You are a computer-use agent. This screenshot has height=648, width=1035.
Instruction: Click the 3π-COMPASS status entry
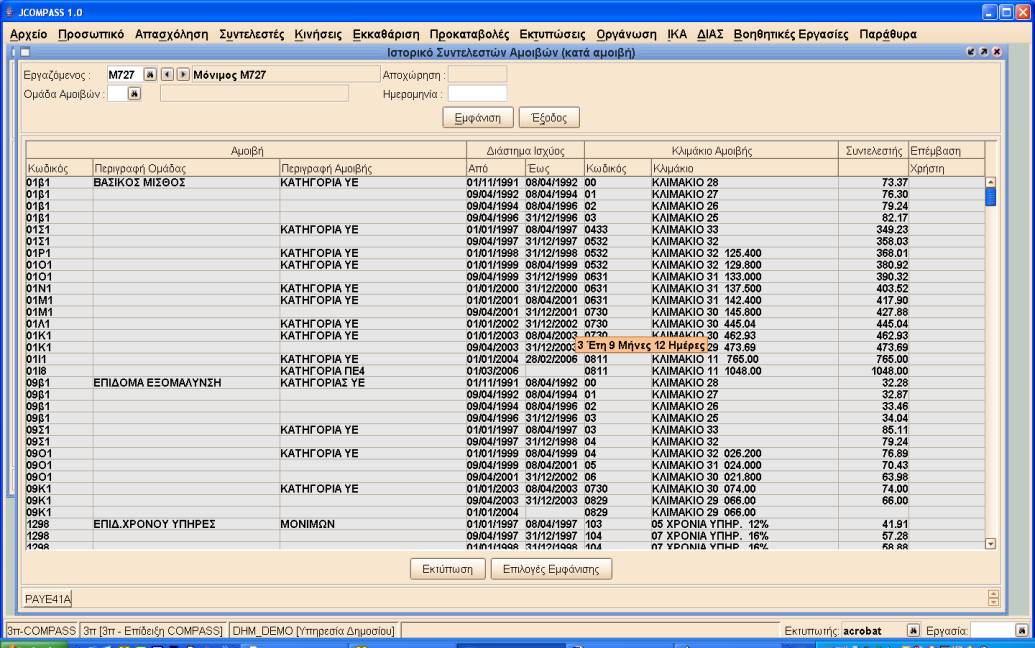click(x=42, y=631)
